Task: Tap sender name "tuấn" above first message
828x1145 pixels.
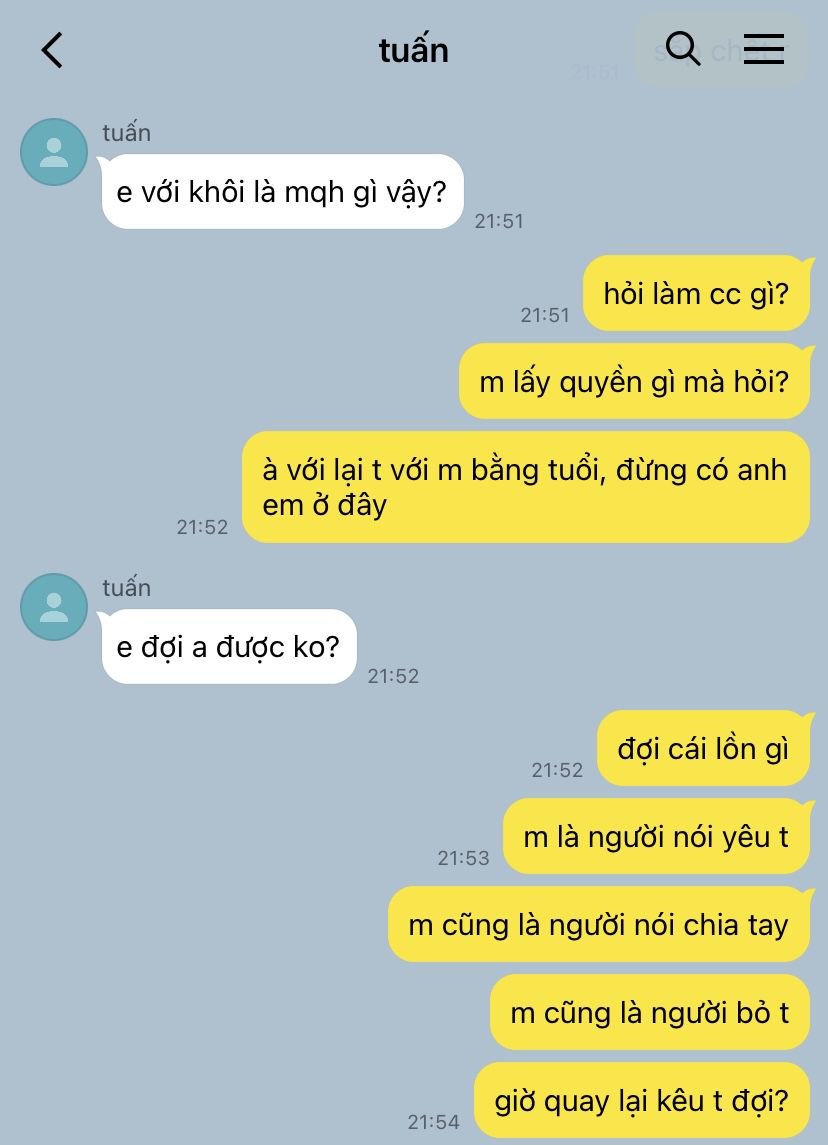Action: tap(126, 133)
